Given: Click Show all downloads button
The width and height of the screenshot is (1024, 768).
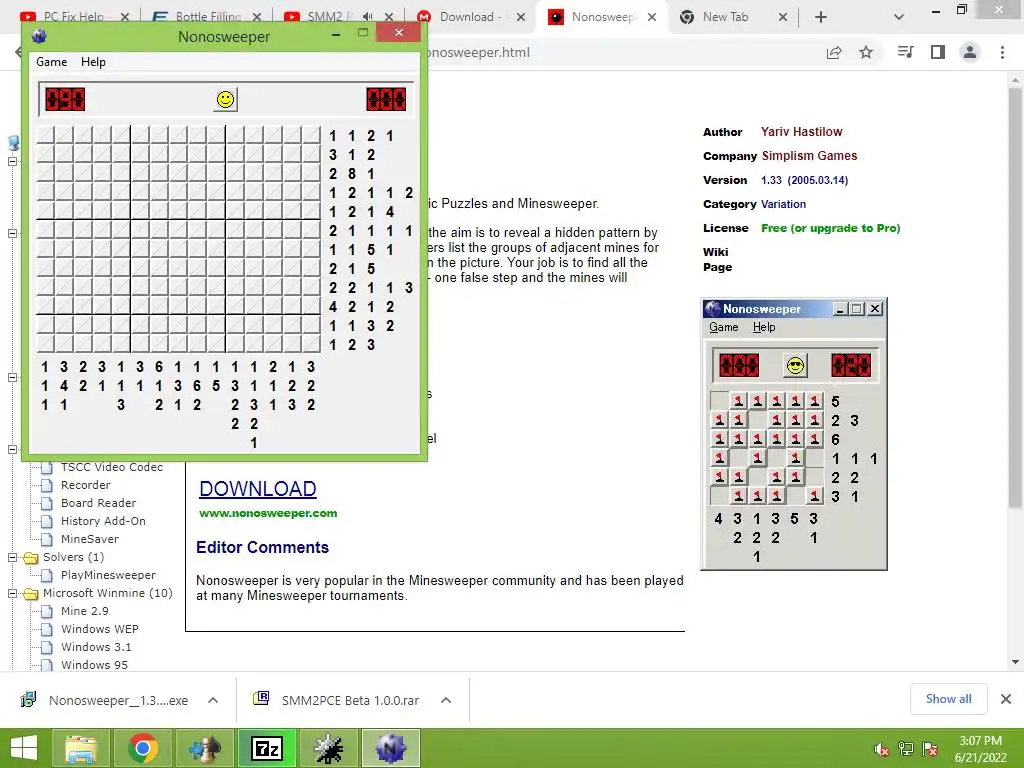Looking at the screenshot, I should click(x=948, y=699).
